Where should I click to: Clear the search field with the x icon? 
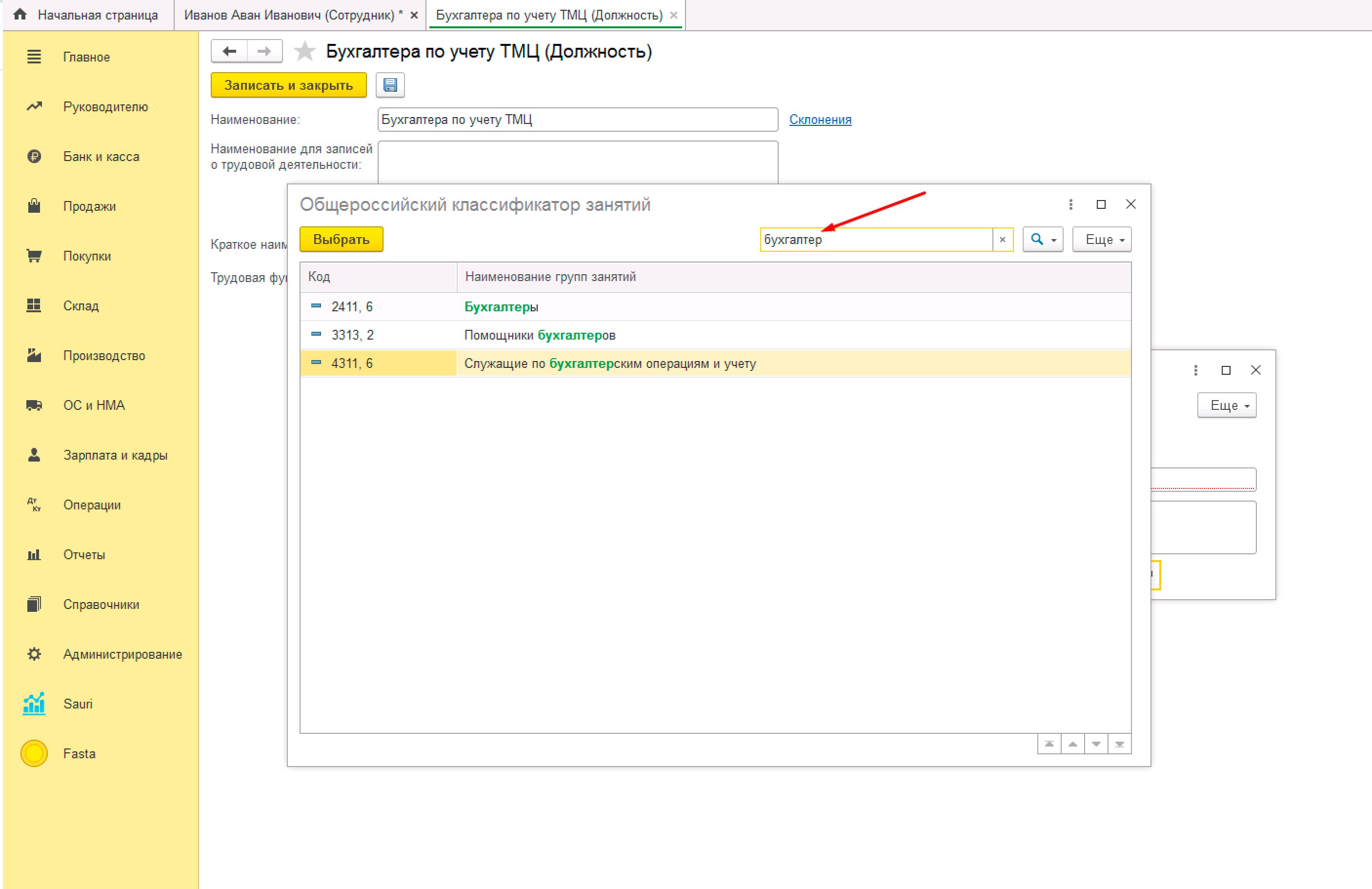point(1002,239)
